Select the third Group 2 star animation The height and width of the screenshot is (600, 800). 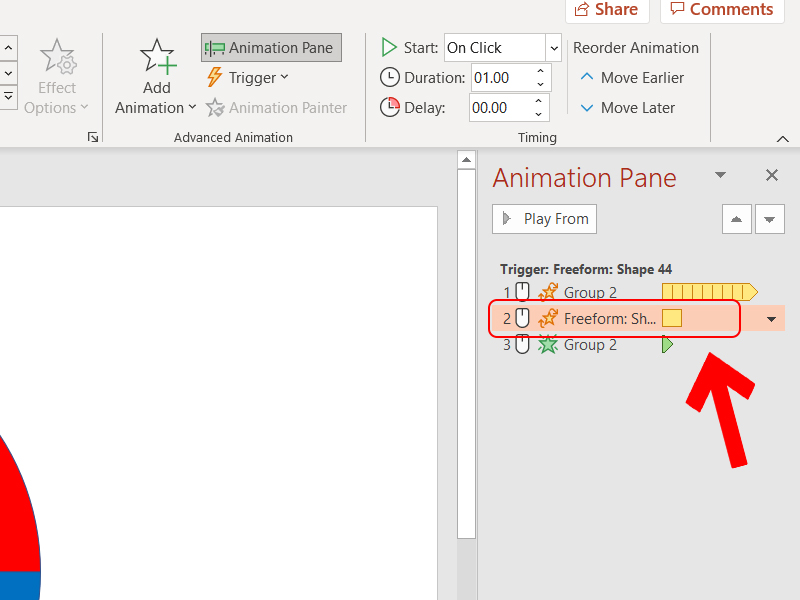point(590,345)
